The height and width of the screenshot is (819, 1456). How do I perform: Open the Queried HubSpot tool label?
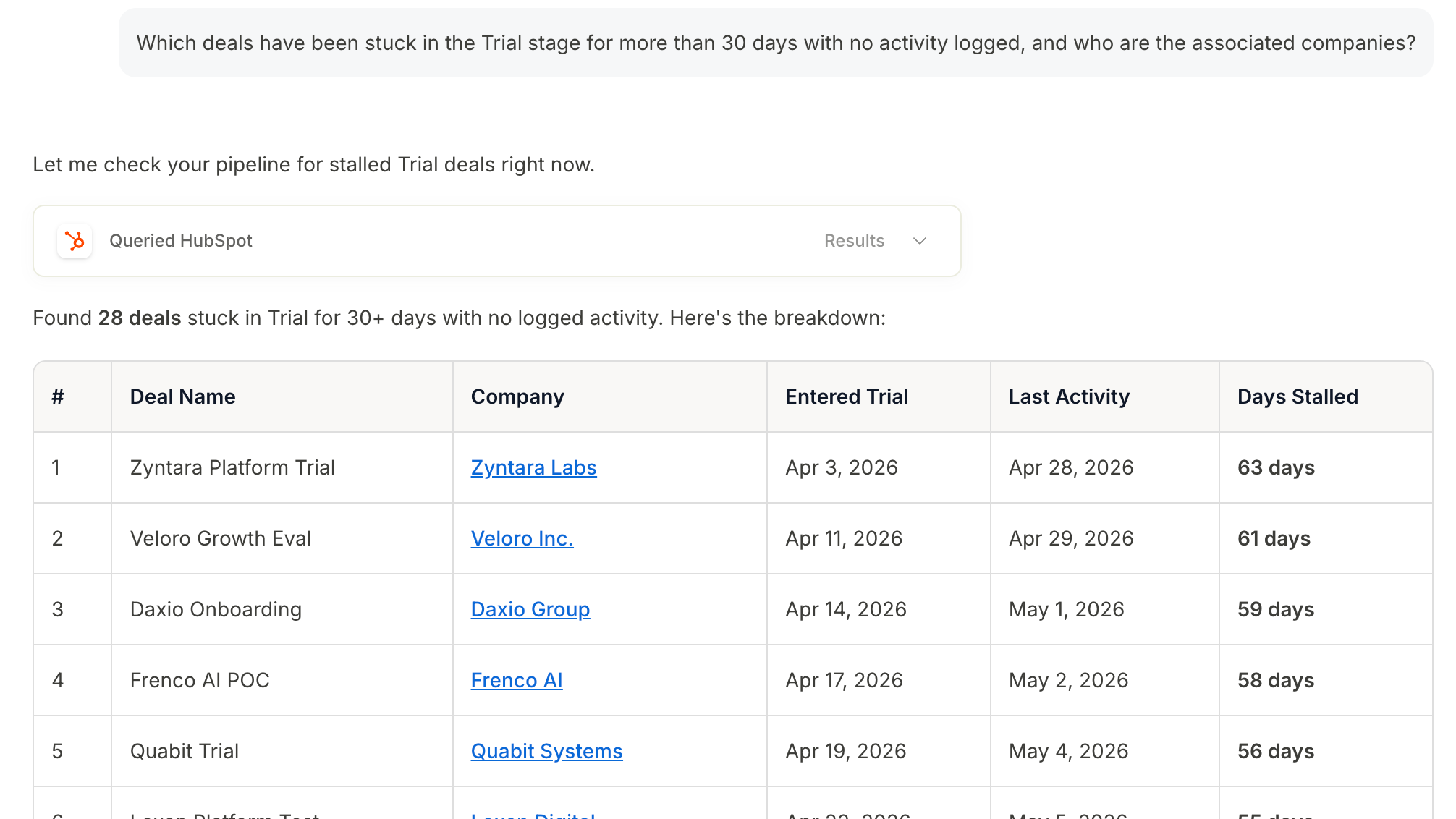(x=181, y=241)
